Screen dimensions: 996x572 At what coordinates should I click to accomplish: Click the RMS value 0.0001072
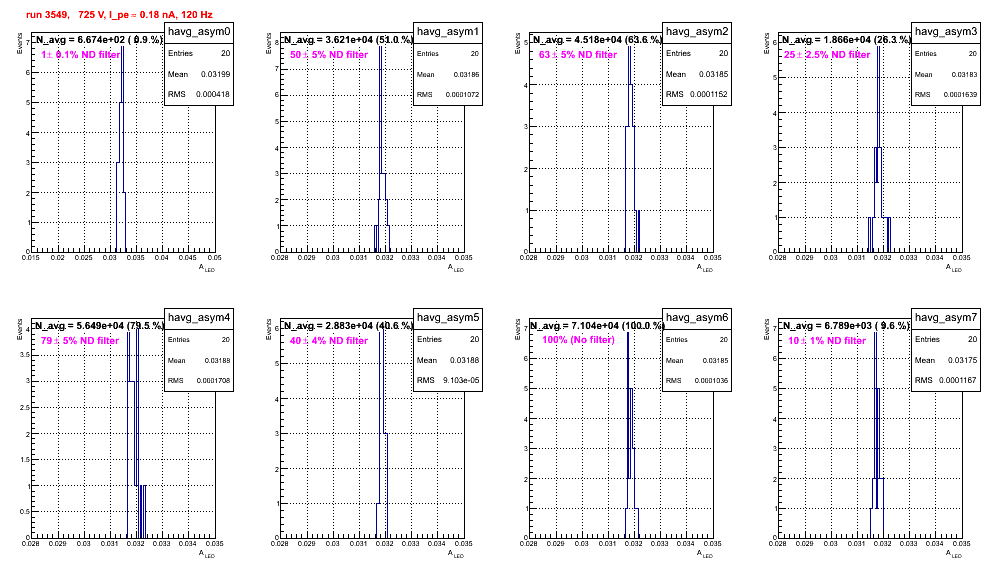click(462, 95)
